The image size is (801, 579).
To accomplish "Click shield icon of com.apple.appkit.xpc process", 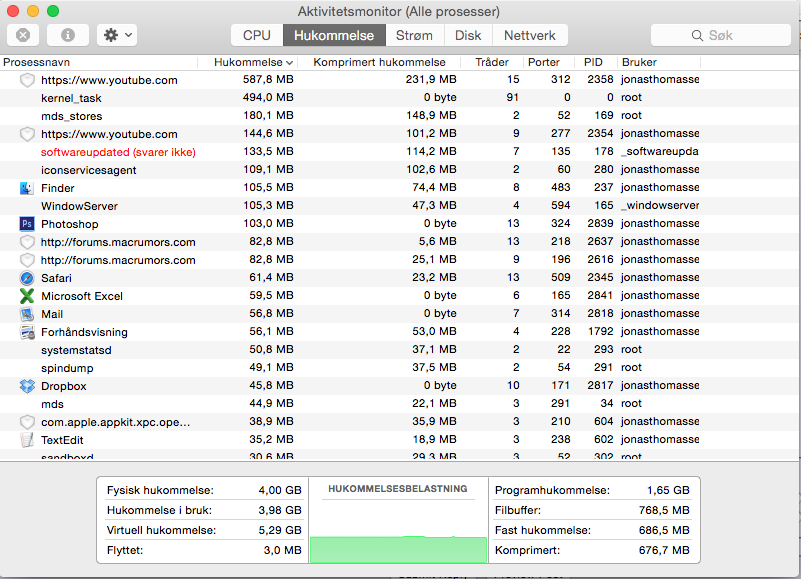I will point(27,422).
